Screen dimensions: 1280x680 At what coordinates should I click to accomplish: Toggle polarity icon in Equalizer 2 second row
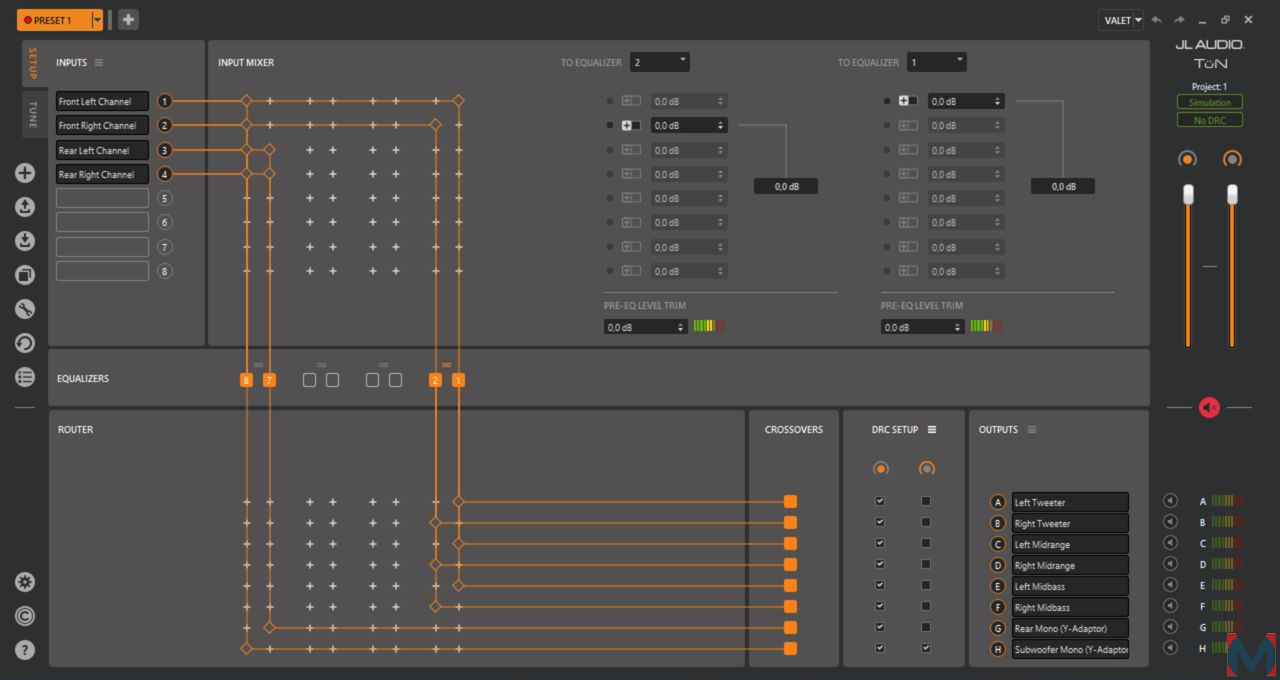[631, 126]
